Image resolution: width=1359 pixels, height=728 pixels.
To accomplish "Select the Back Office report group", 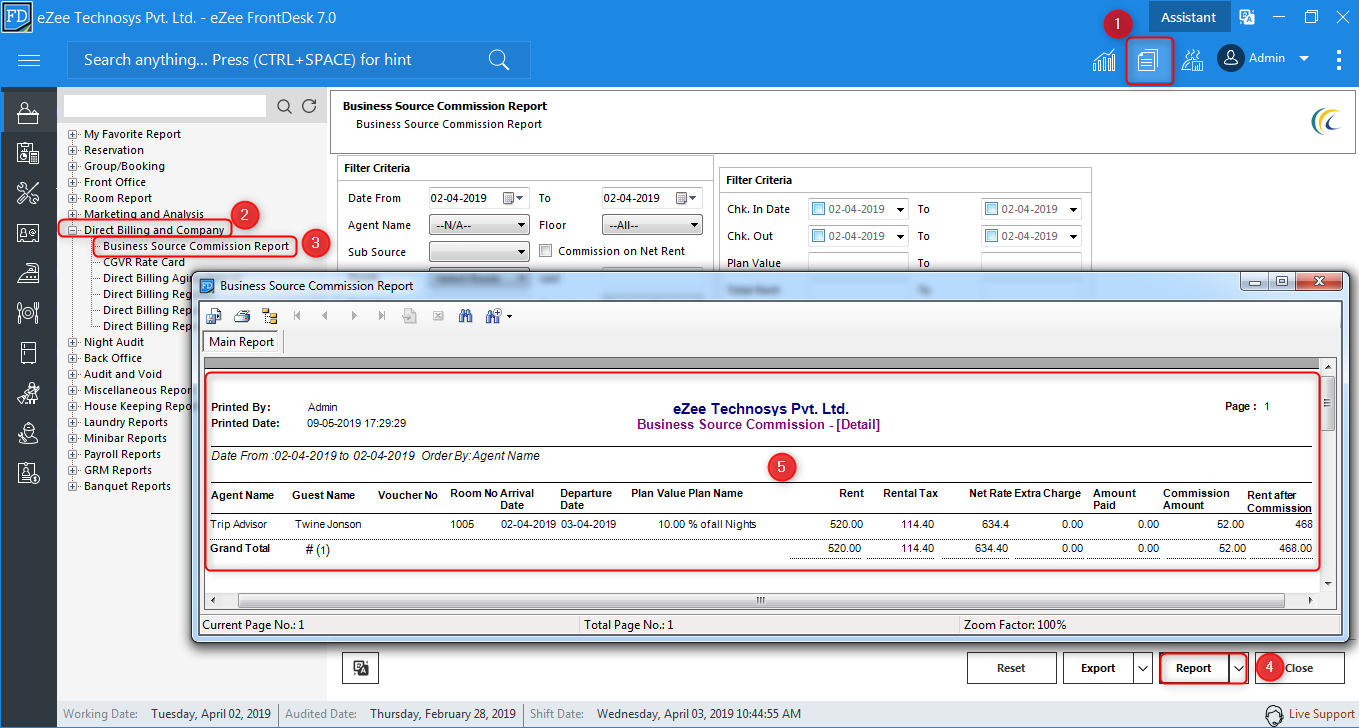I will click(113, 358).
